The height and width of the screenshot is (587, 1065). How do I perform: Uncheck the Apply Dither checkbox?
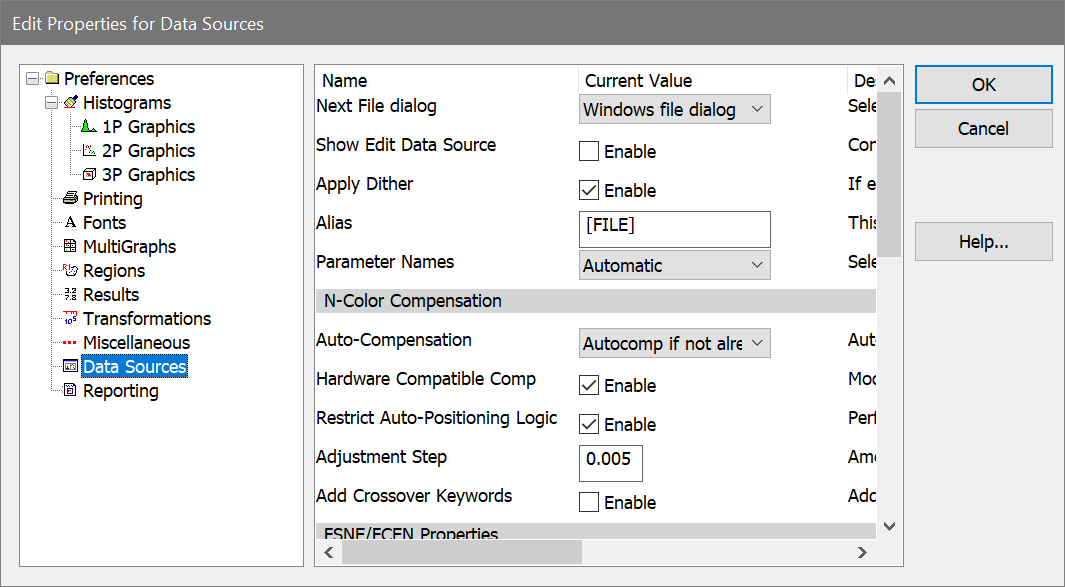[589, 191]
